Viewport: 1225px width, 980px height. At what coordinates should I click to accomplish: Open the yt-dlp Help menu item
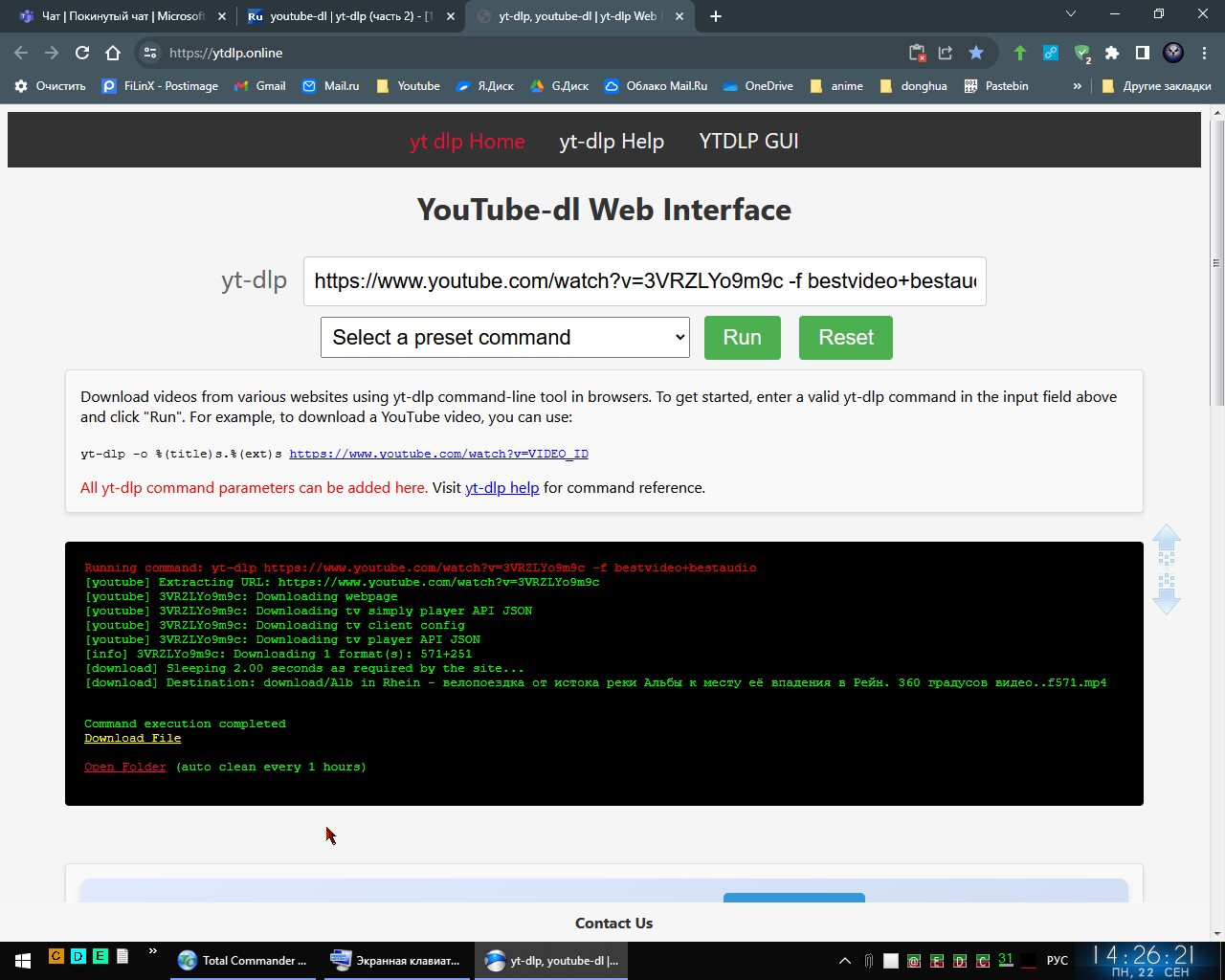(612, 141)
